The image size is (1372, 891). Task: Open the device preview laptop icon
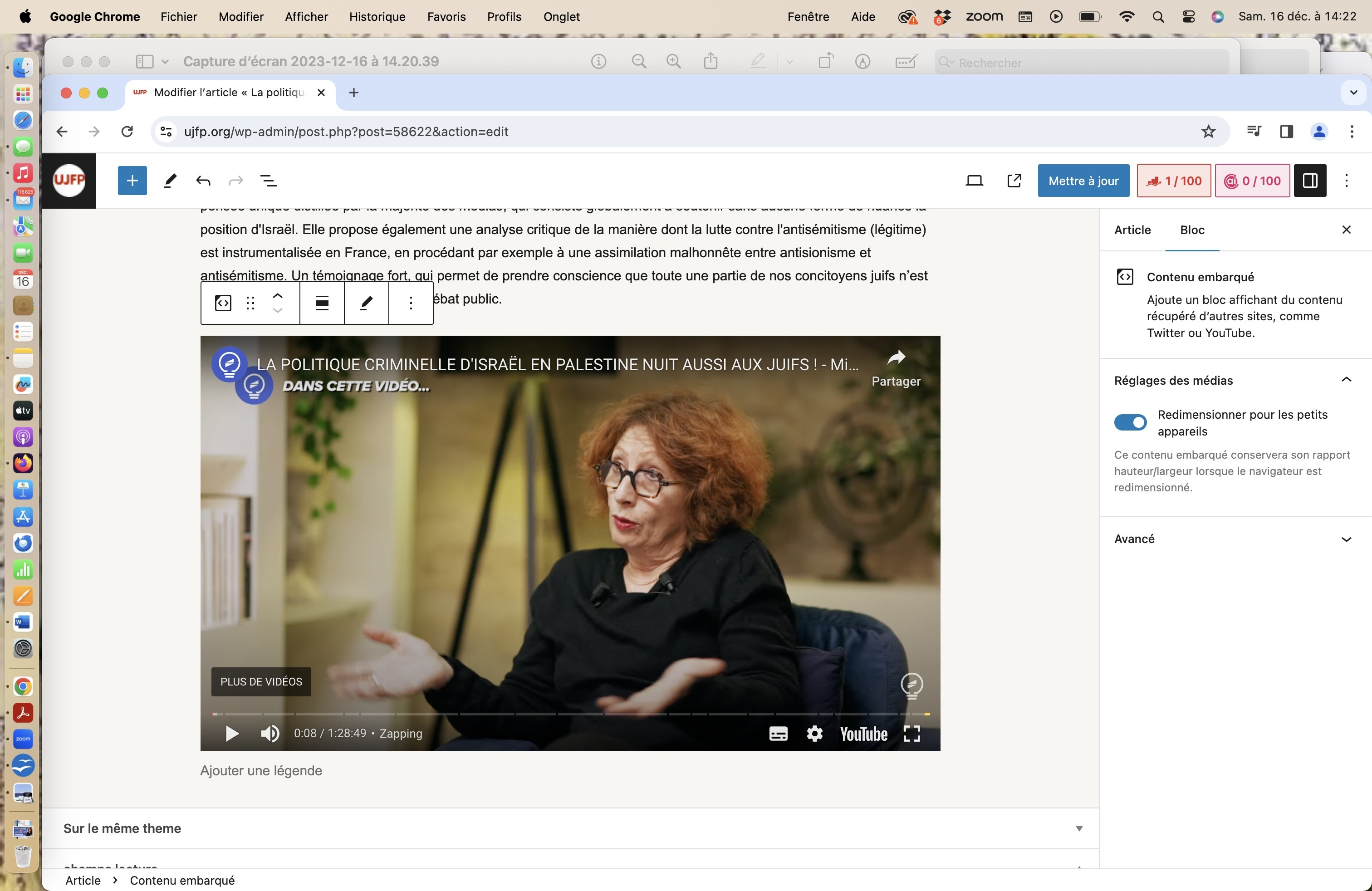click(974, 181)
